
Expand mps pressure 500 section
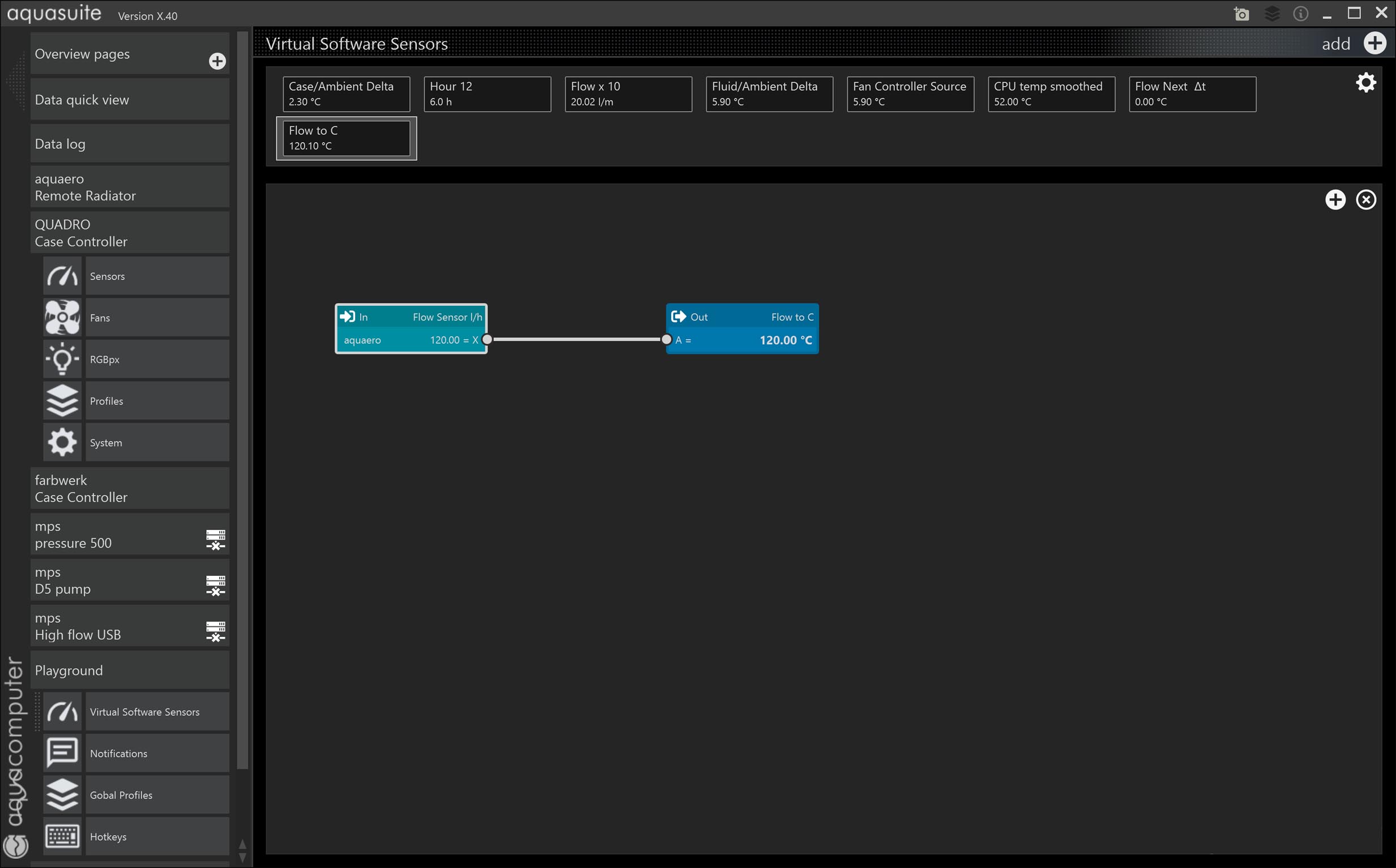pos(130,535)
